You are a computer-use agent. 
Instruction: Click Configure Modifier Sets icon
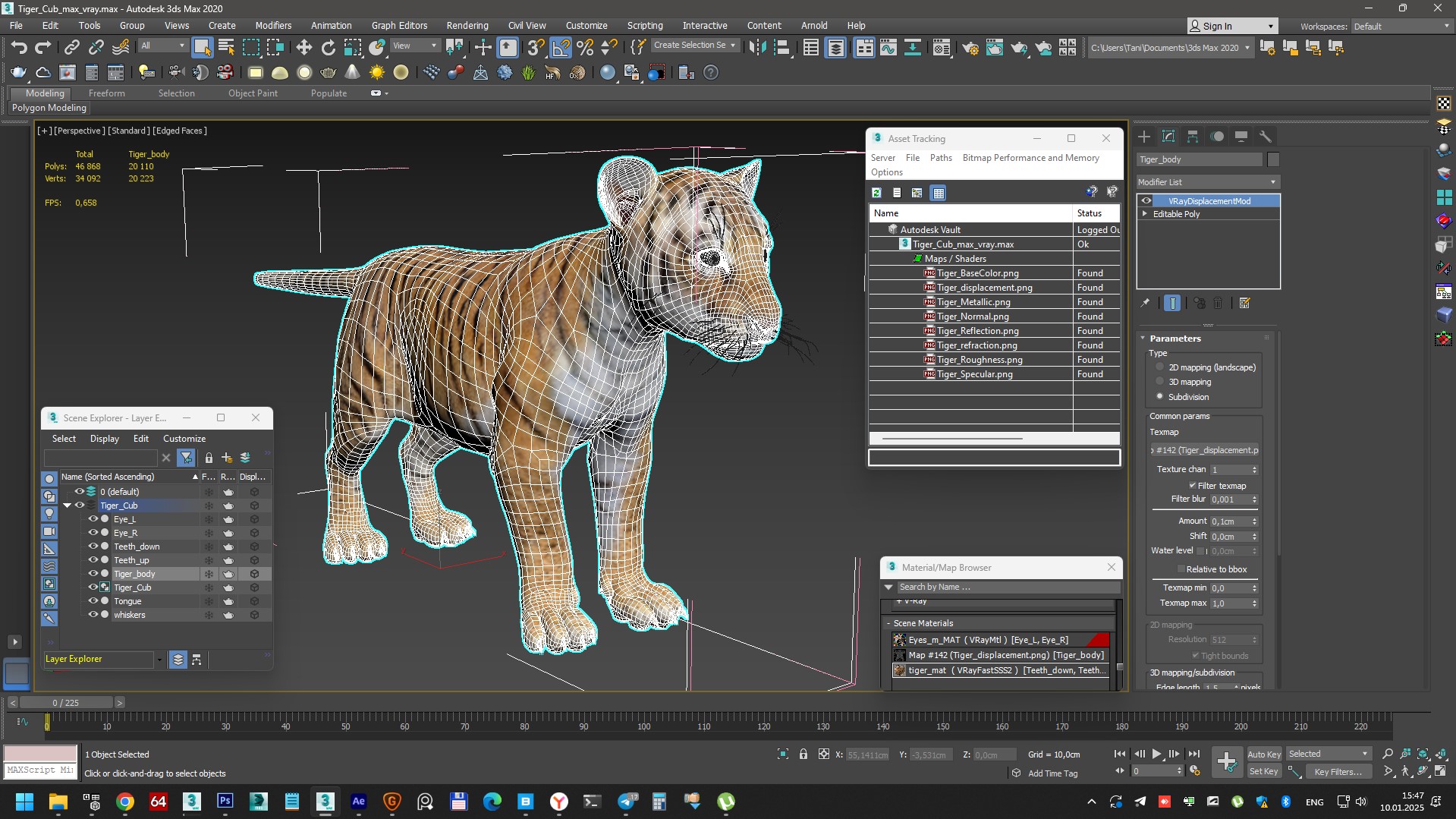(1244, 303)
